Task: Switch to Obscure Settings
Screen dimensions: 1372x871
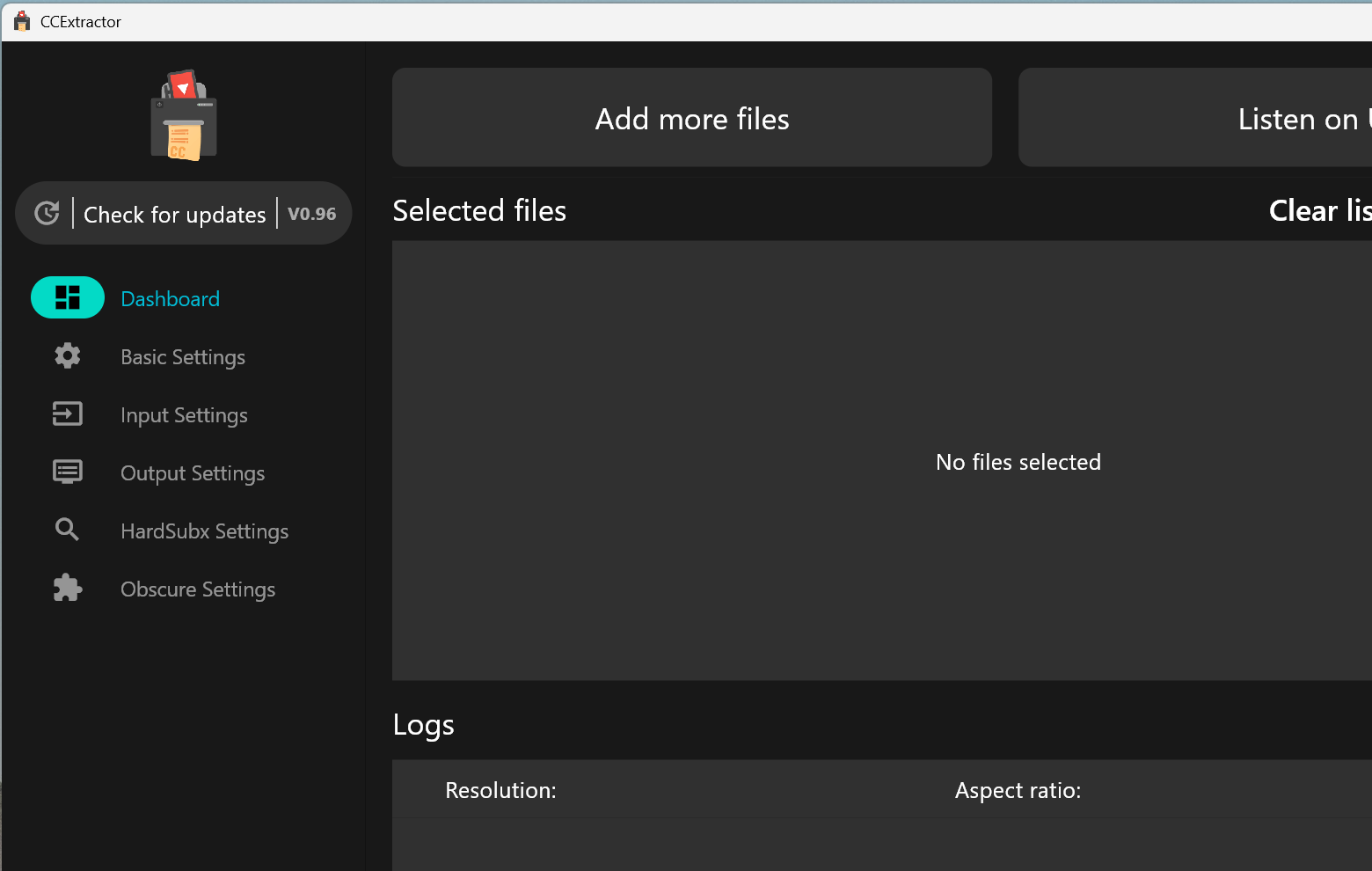Action: tap(198, 589)
